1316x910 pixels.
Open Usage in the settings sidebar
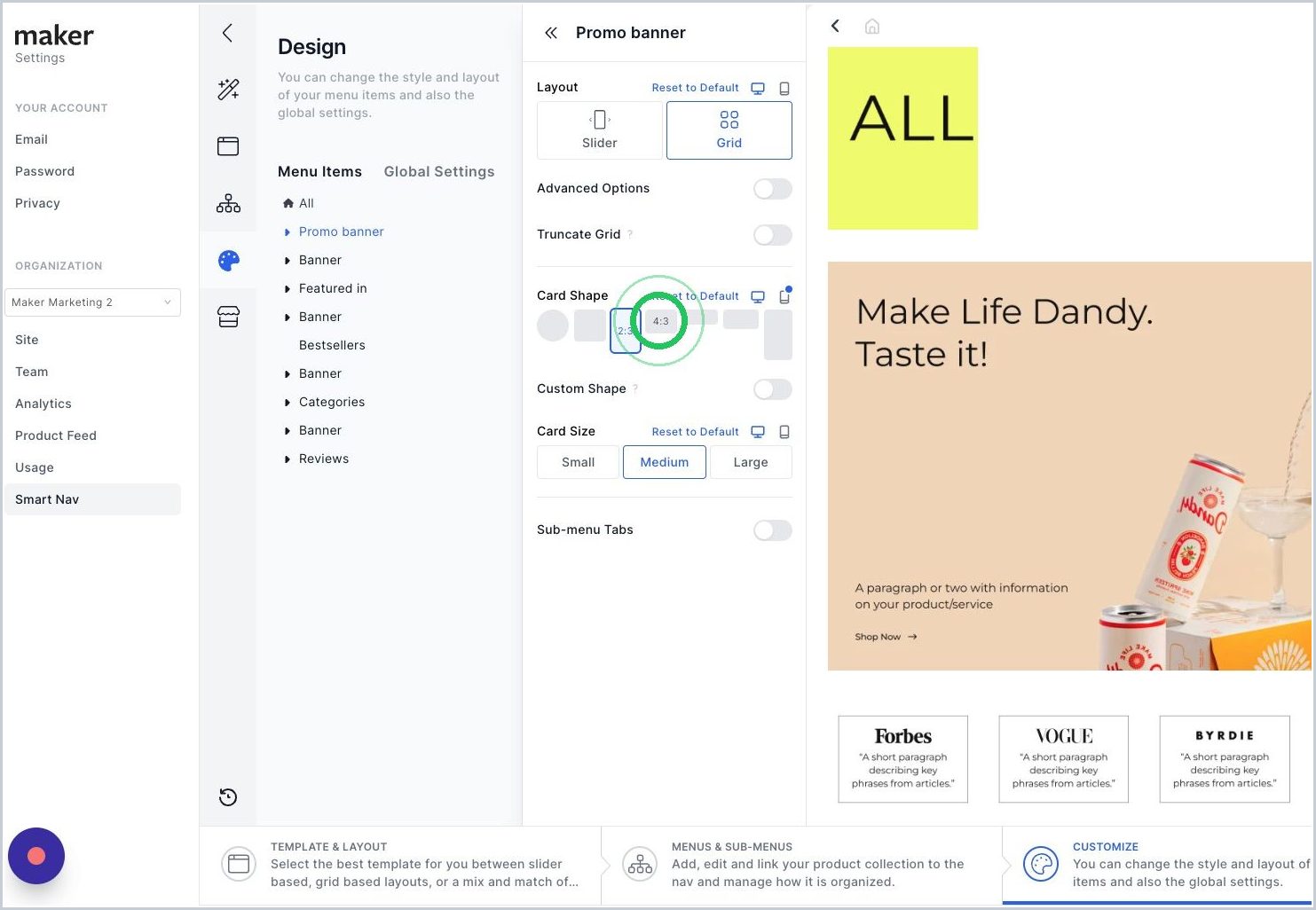(35, 467)
